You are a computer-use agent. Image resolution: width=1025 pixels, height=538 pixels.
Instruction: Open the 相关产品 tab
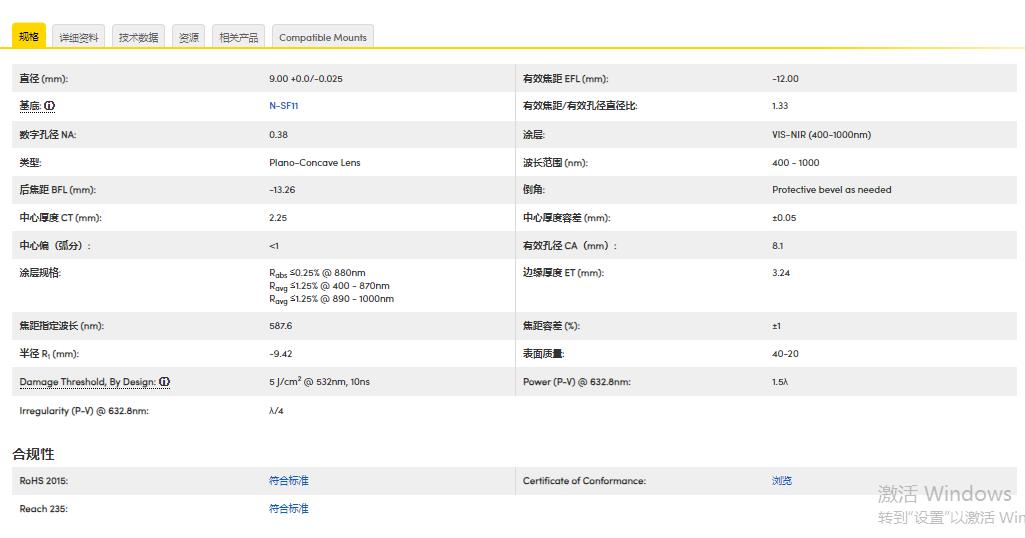(239, 37)
